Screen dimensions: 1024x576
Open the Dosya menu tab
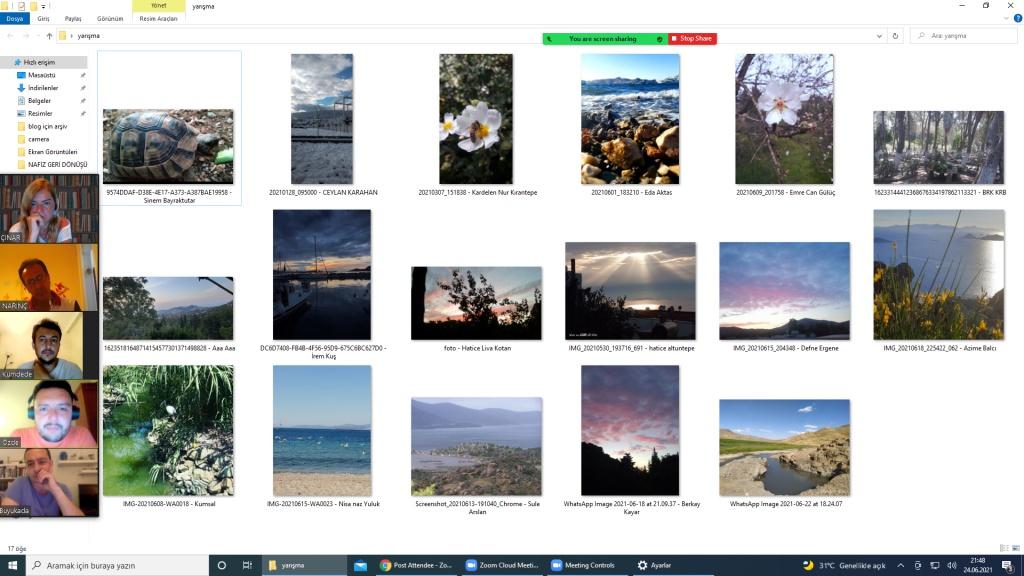click(15, 19)
